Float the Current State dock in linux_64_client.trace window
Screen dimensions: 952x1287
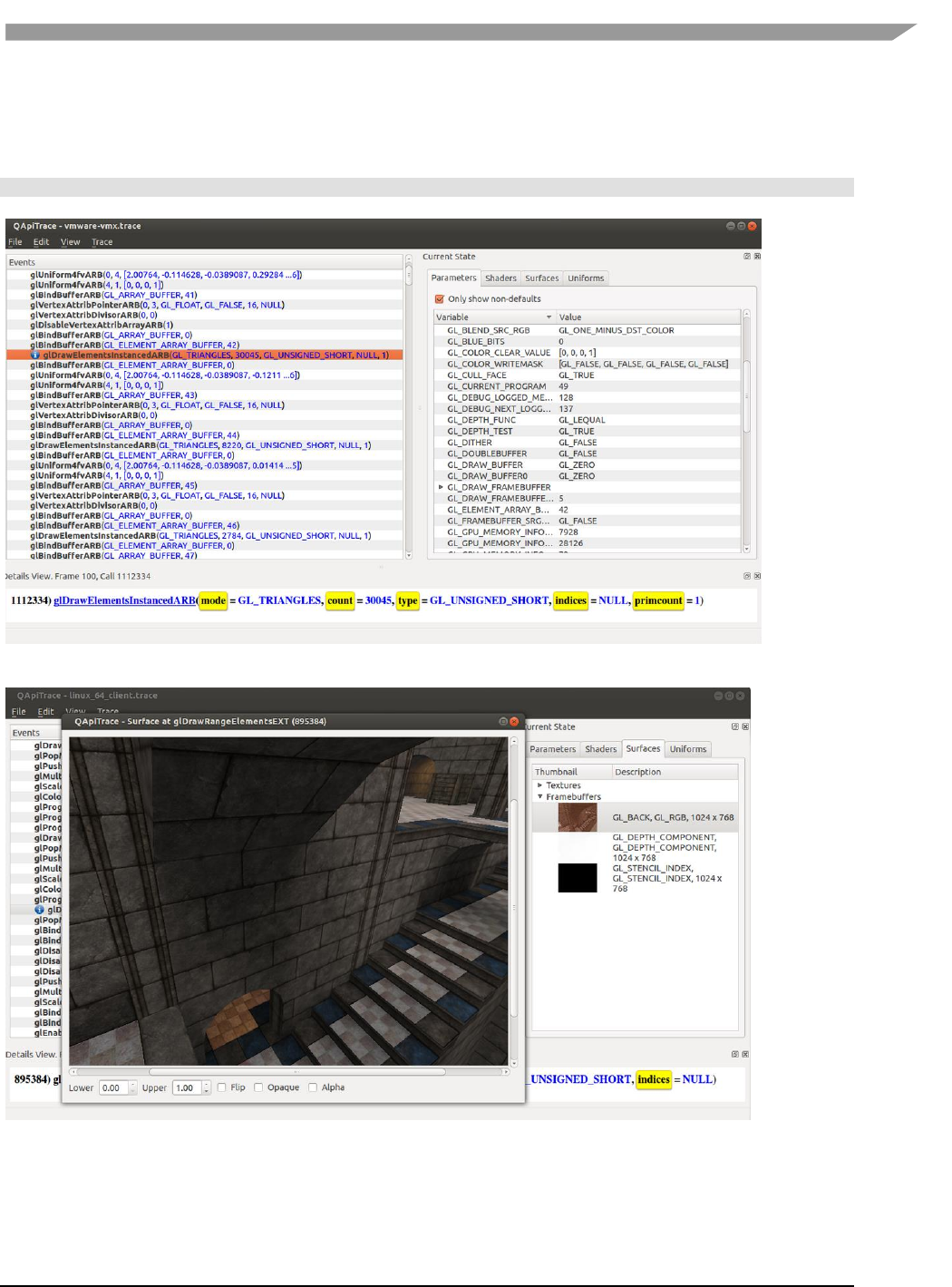735,726
